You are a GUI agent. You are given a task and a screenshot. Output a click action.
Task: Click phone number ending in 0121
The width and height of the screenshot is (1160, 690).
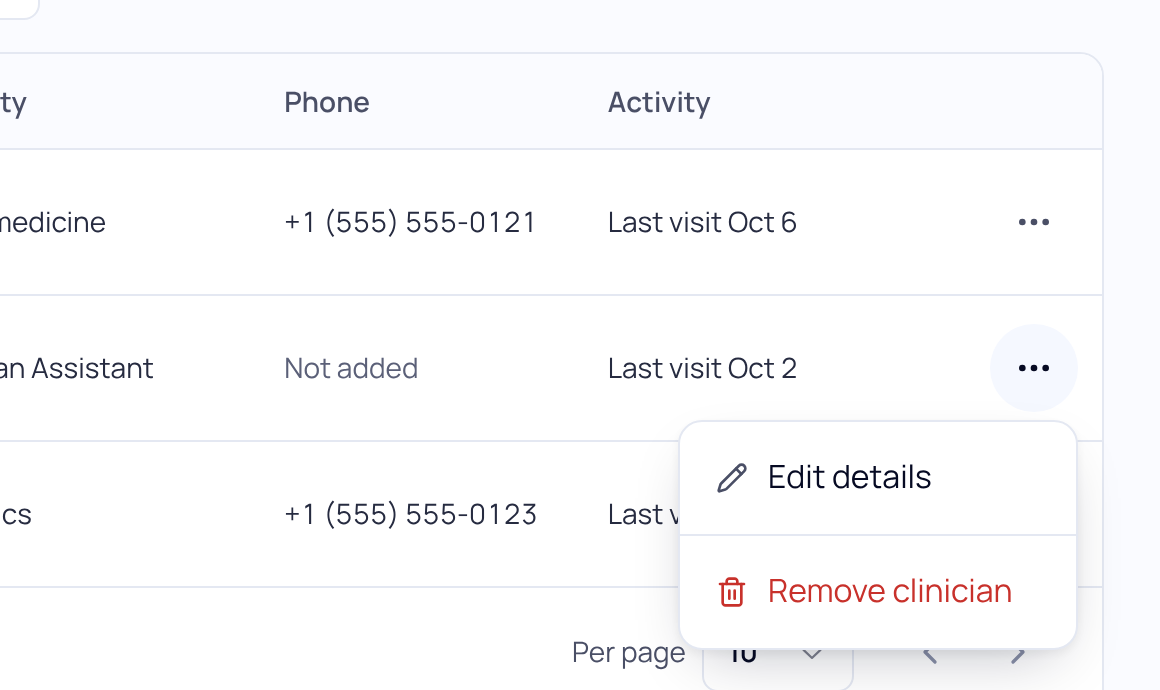pos(410,222)
